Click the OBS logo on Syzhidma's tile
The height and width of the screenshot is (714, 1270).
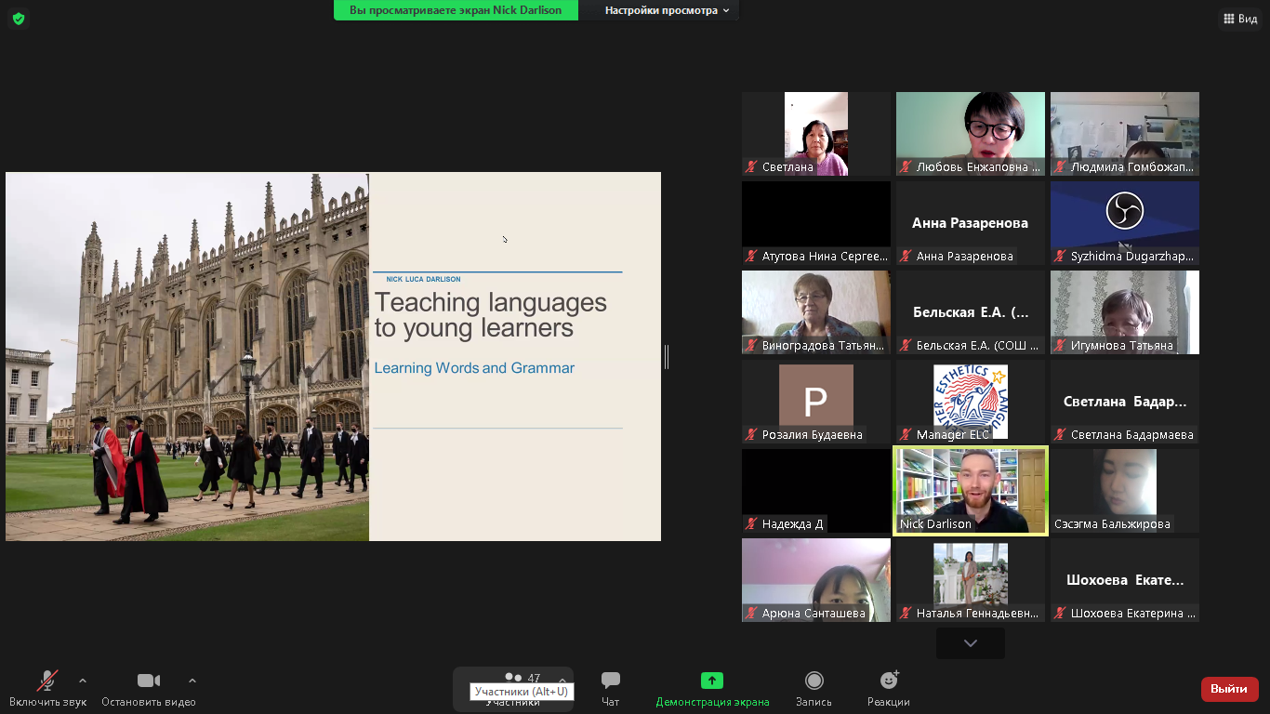(1124, 211)
